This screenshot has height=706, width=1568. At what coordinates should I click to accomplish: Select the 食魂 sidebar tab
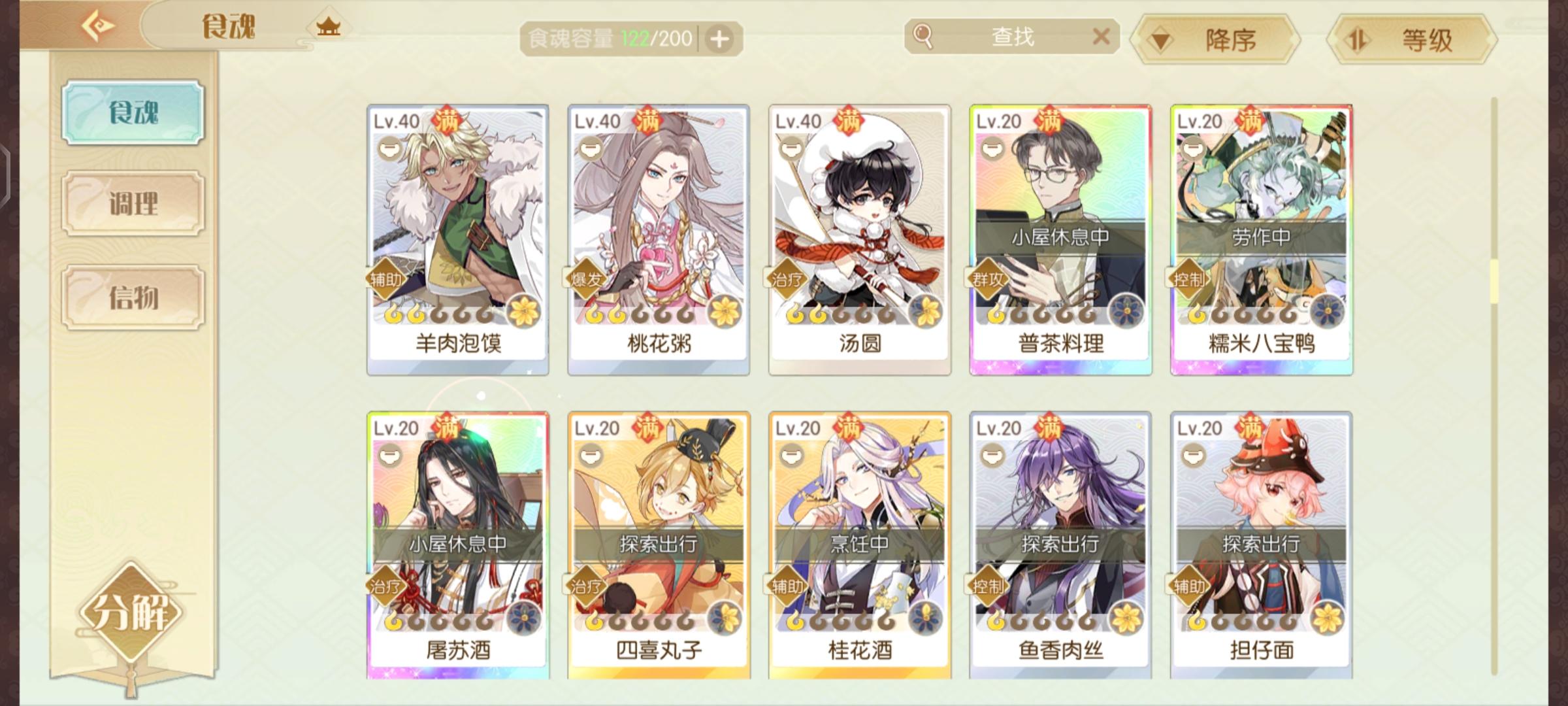133,112
